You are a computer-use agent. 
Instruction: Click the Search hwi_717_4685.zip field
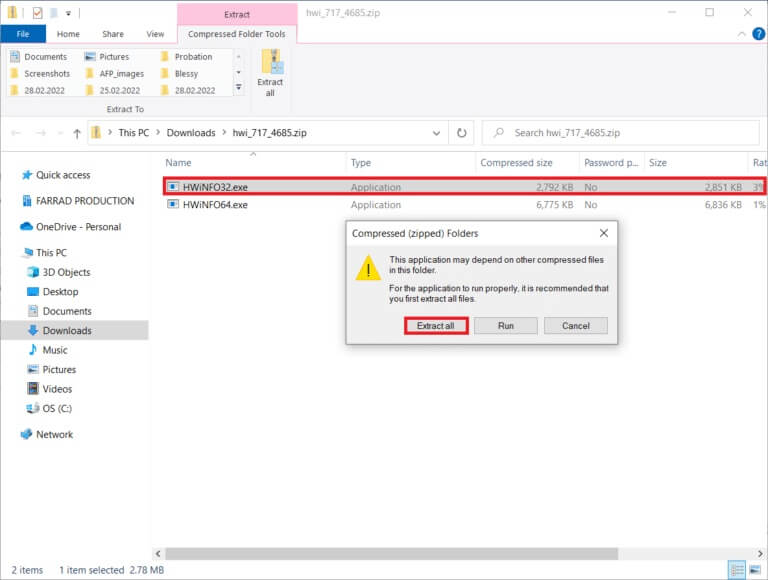[621, 133]
